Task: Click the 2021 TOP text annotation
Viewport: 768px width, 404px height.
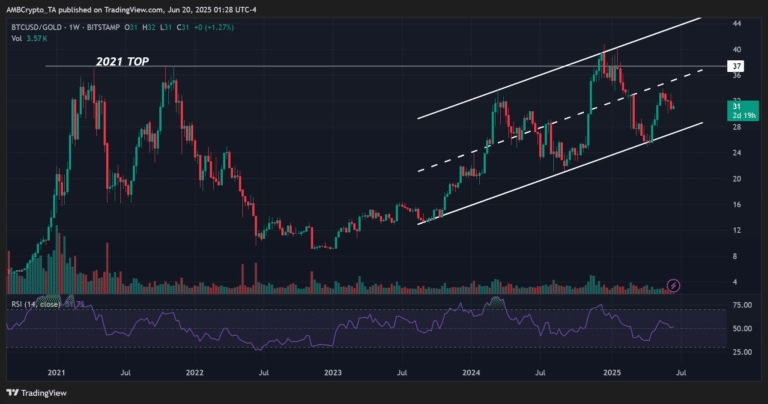Action: click(x=125, y=61)
